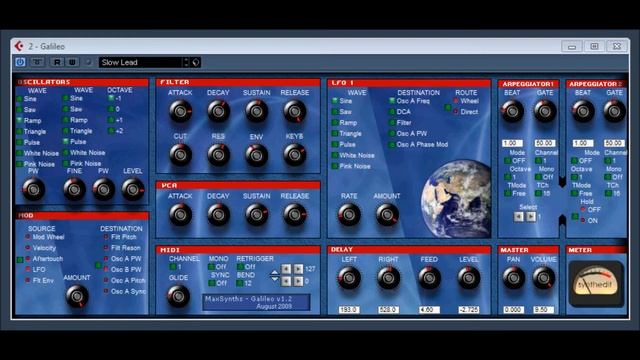The width and height of the screenshot is (640, 360).
Task: Open the Slow Lead preset name field
Action: tap(140, 62)
